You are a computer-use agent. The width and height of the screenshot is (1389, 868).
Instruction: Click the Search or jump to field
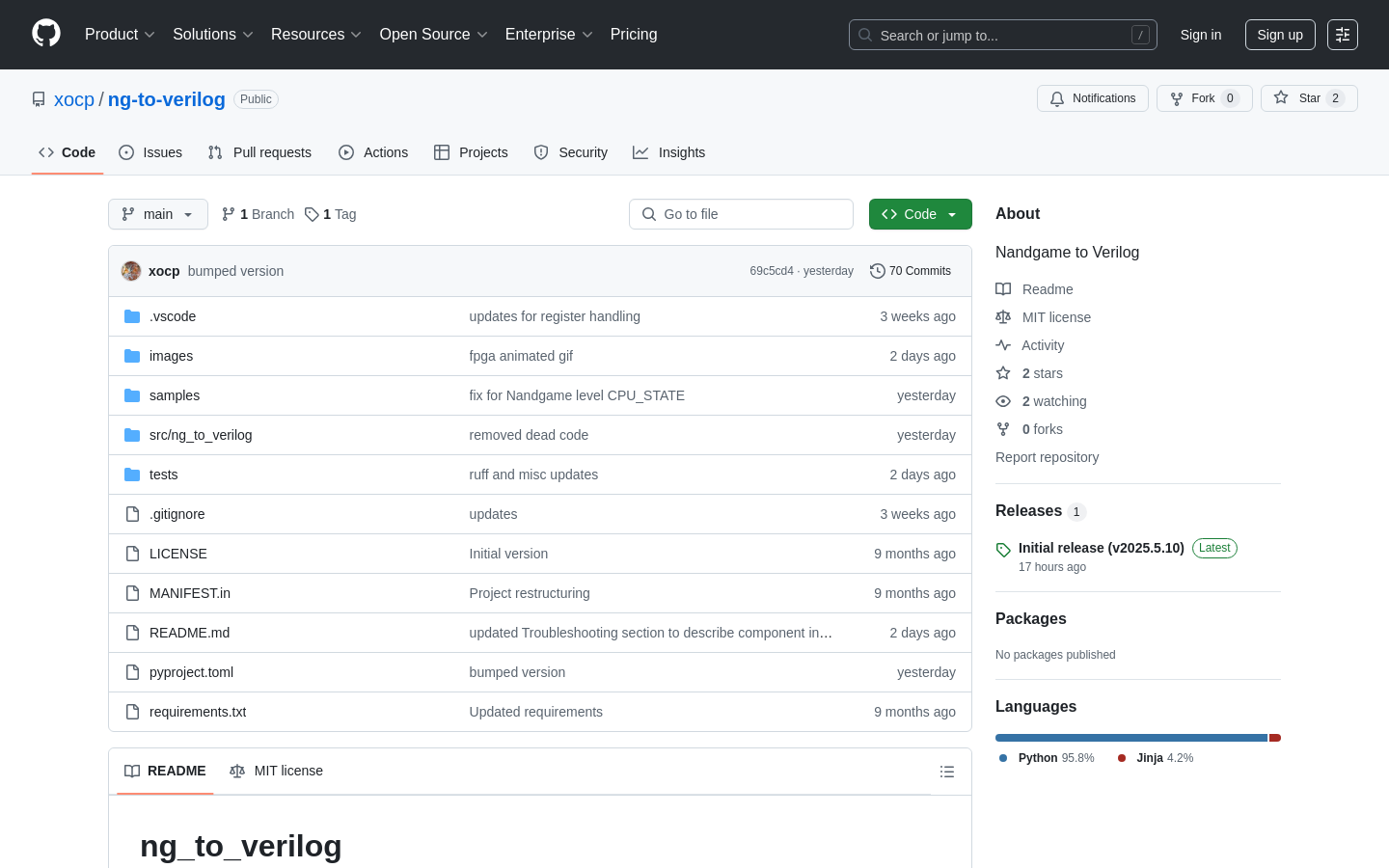coord(1003,35)
